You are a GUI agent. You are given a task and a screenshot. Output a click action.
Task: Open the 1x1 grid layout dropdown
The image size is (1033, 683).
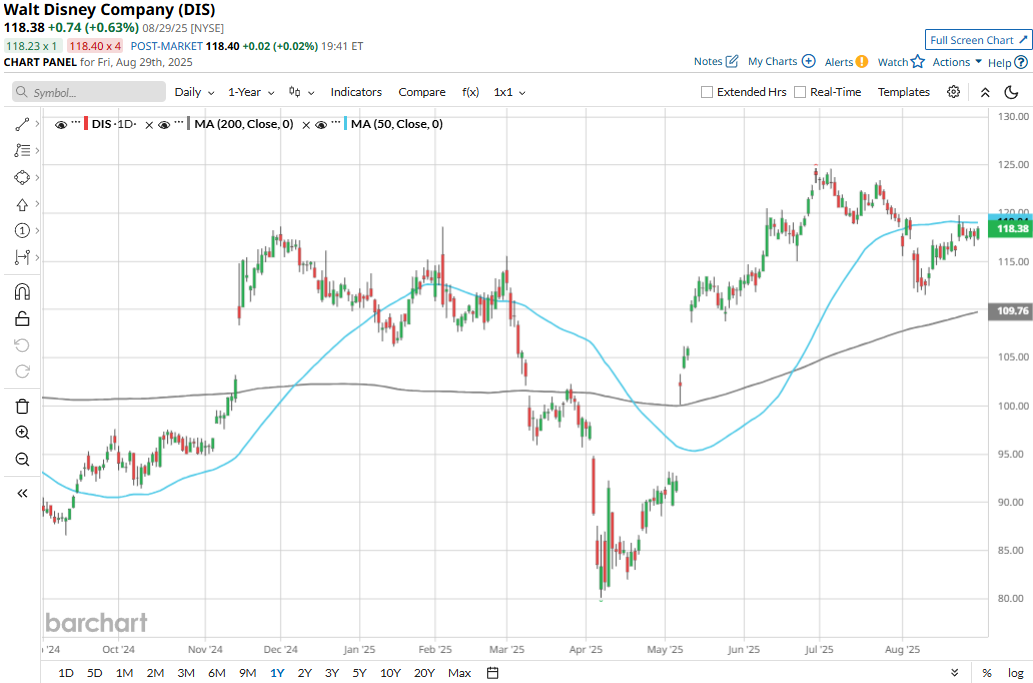(509, 92)
